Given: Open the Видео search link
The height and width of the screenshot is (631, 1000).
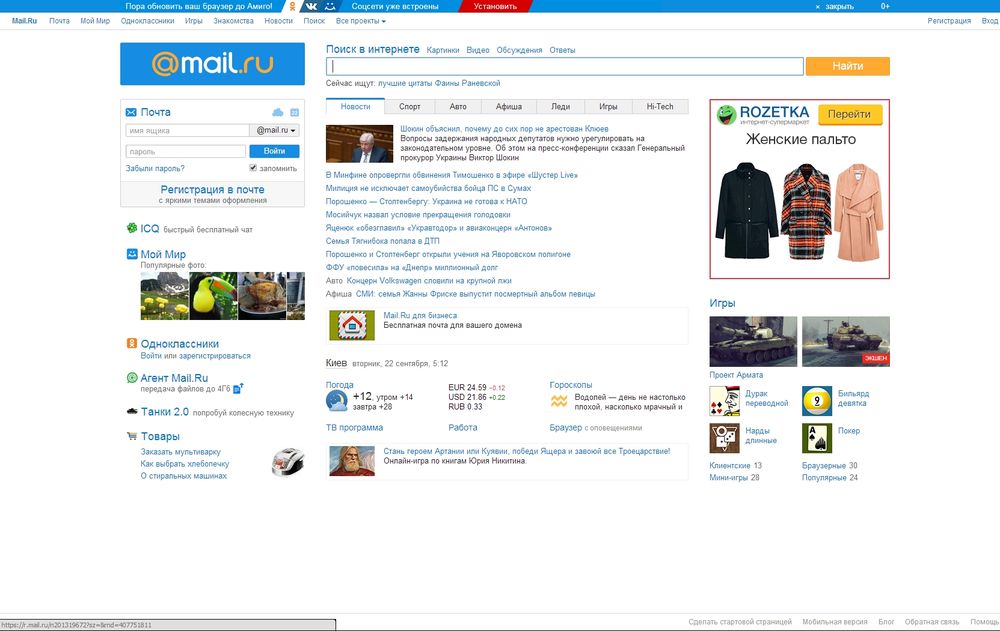Looking at the screenshot, I should click(x=478, y=50).
